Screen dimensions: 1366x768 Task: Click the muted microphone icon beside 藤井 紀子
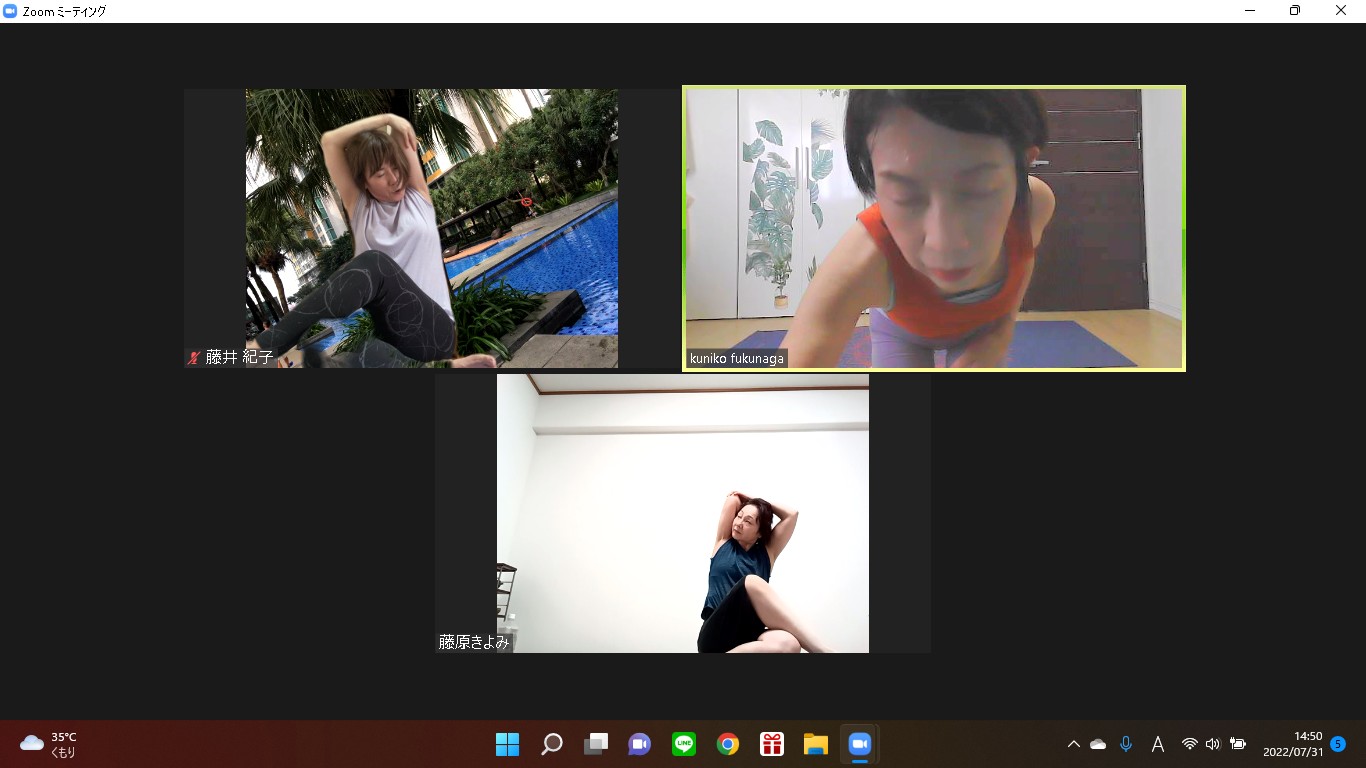pyautogui.click(x=194, y=357)
